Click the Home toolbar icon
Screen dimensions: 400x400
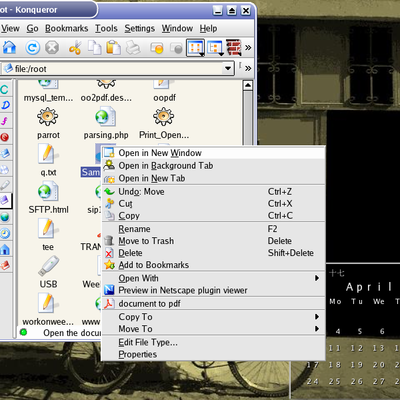pos(9,48)
